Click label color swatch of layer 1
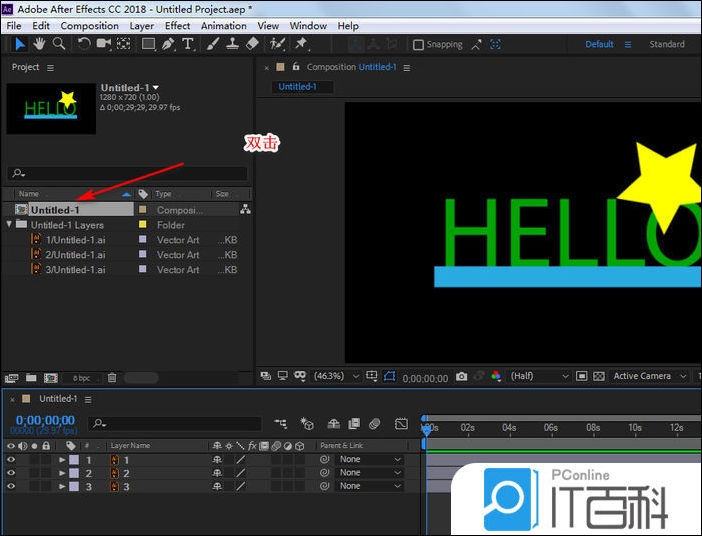702x536 pixels. click(x=74, y=460)
